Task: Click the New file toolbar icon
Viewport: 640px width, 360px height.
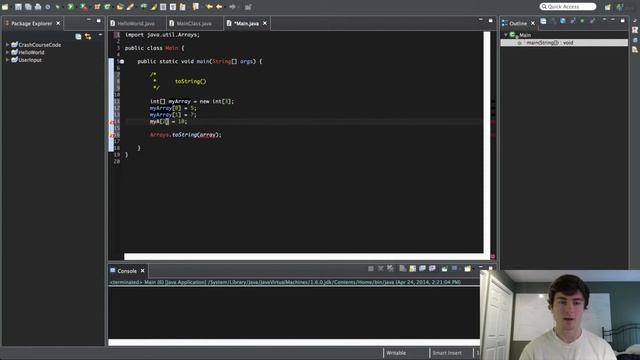Action: 5,7
